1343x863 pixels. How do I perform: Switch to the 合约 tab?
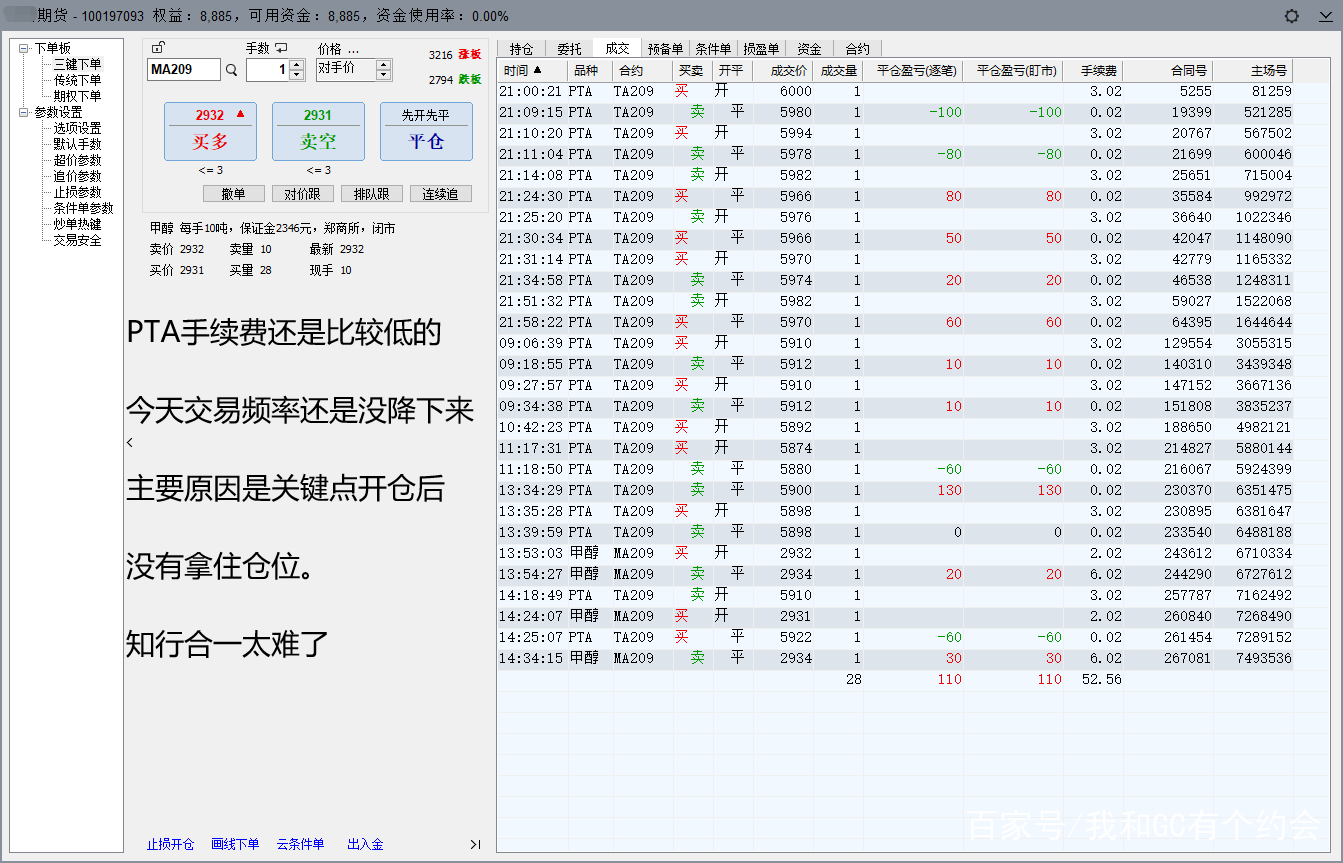click(x=857, y=48)
